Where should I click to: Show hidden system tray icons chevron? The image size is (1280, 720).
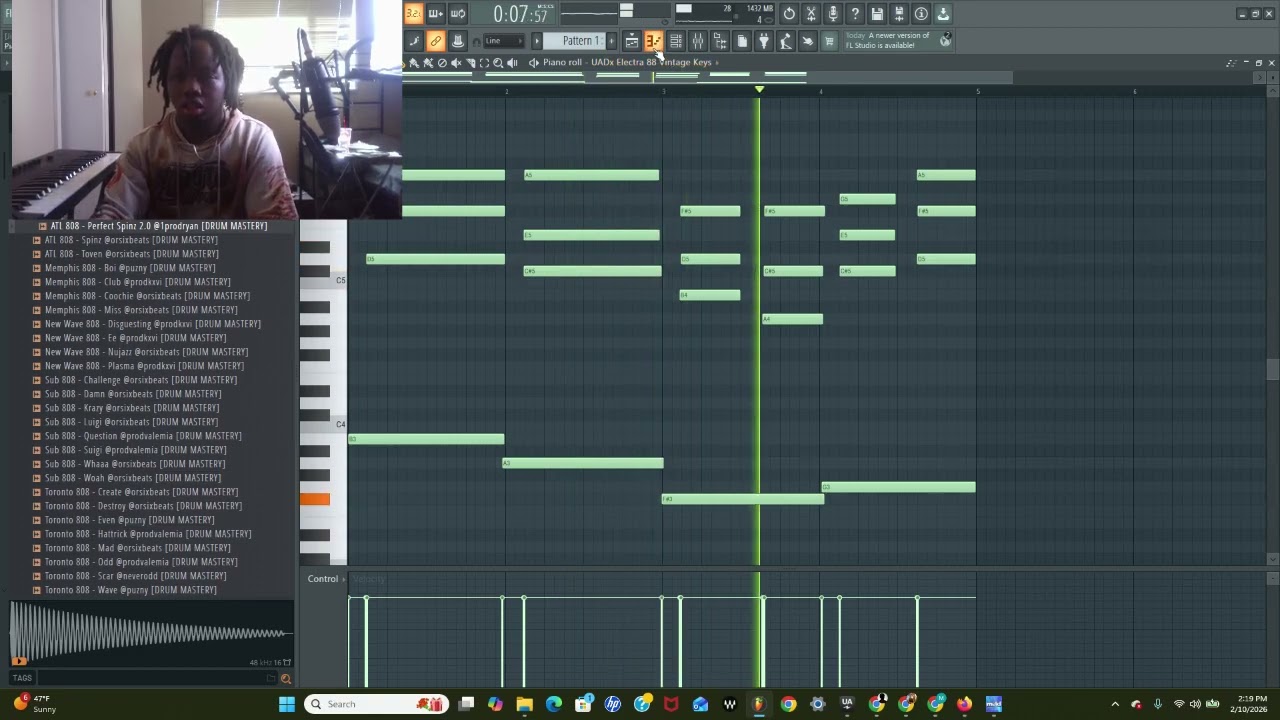pos(1115,704)
